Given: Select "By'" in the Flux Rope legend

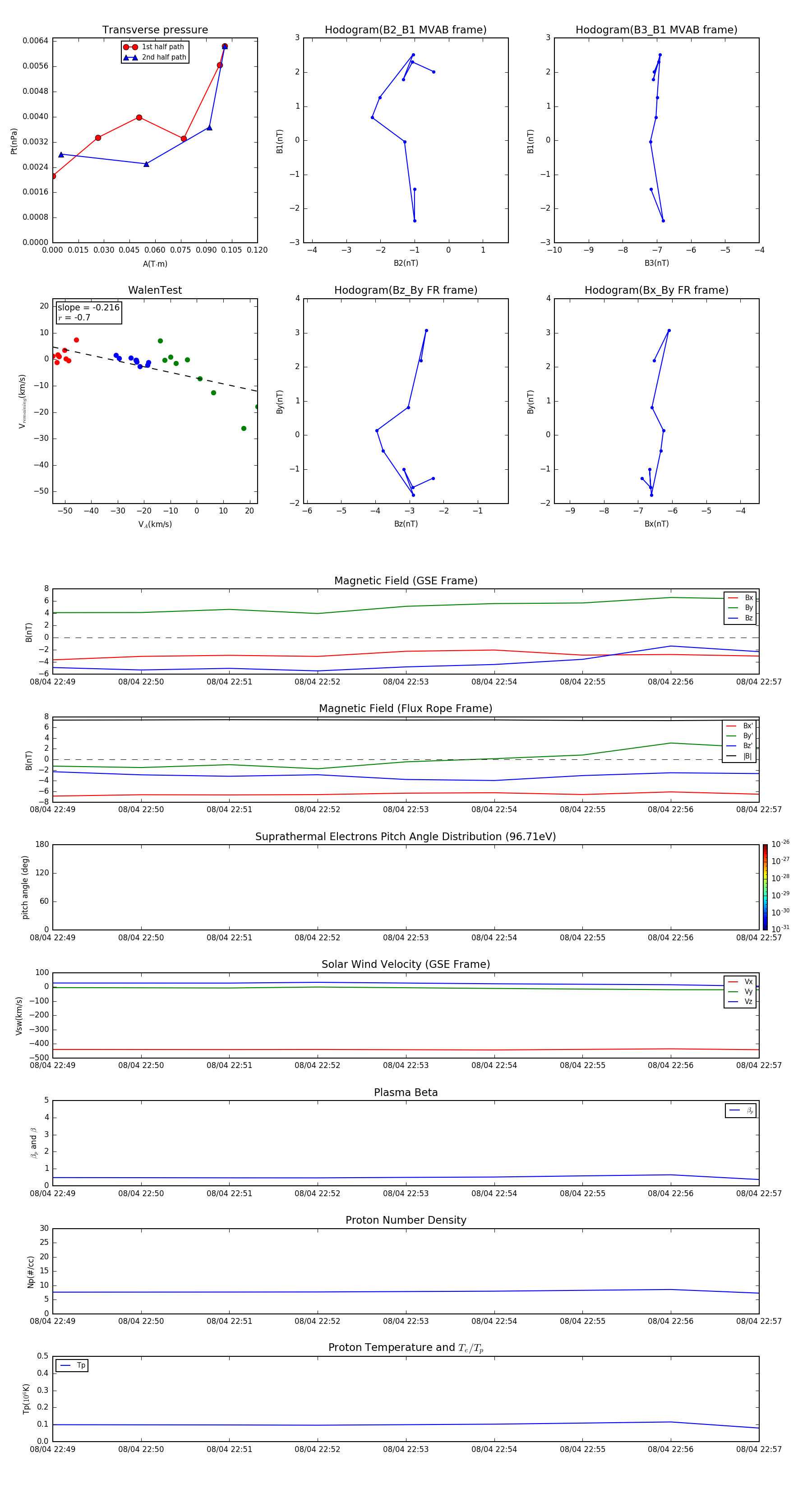Looking at the screenshot, I should coord(740,736).
